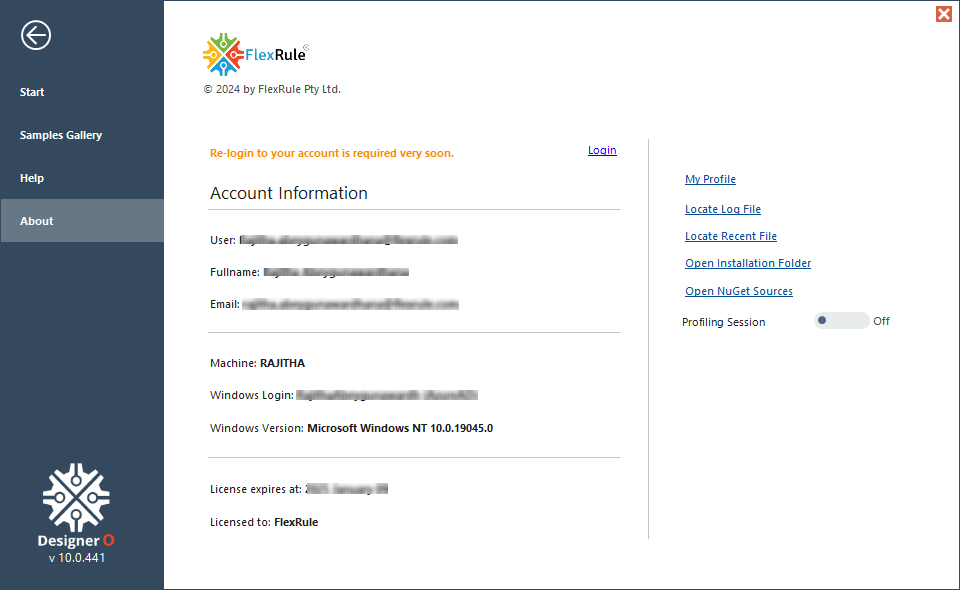Click Open NuGet Sources link

(739, 291)
